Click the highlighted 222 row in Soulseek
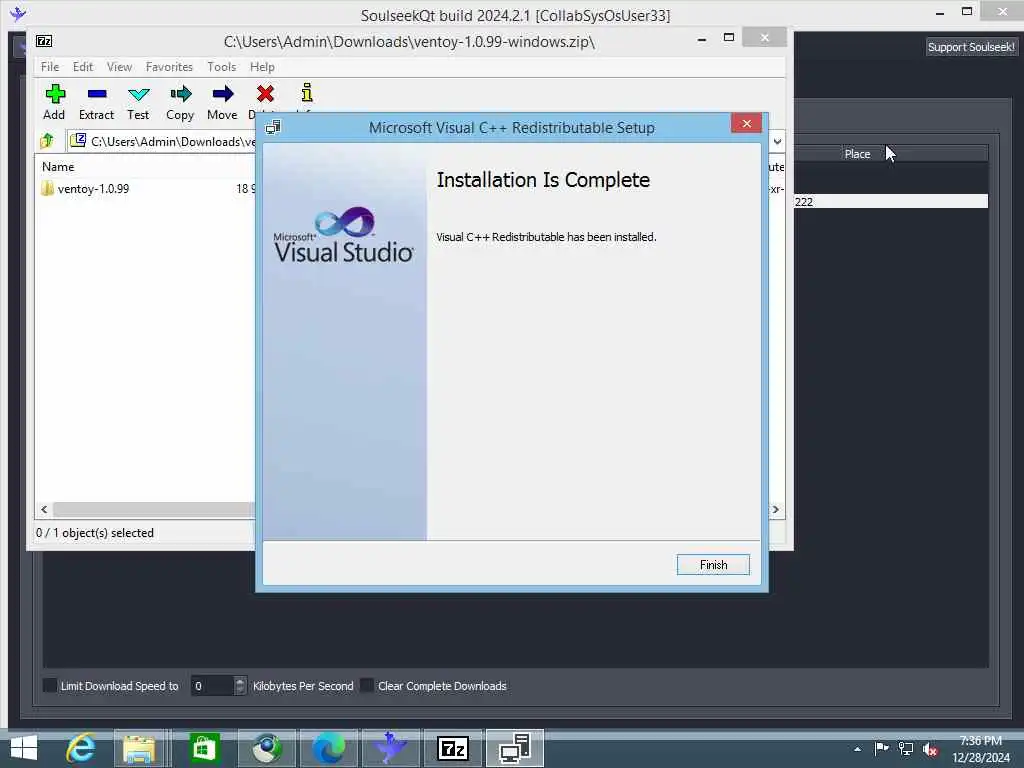The width and height of the screenshot is (1024, 768). point(891,201)
